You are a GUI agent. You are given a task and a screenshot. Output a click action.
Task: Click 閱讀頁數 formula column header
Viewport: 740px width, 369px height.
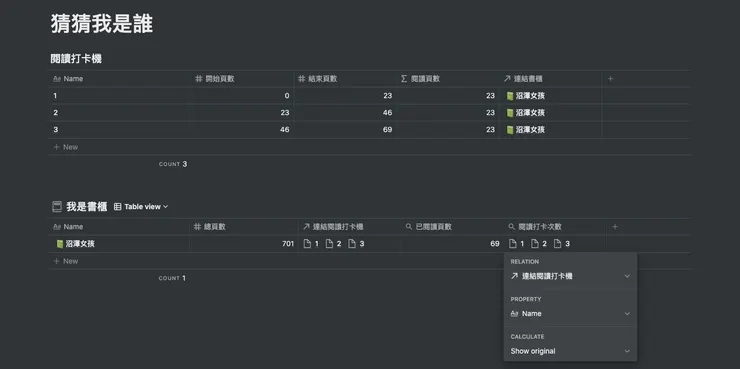point(448,79)
